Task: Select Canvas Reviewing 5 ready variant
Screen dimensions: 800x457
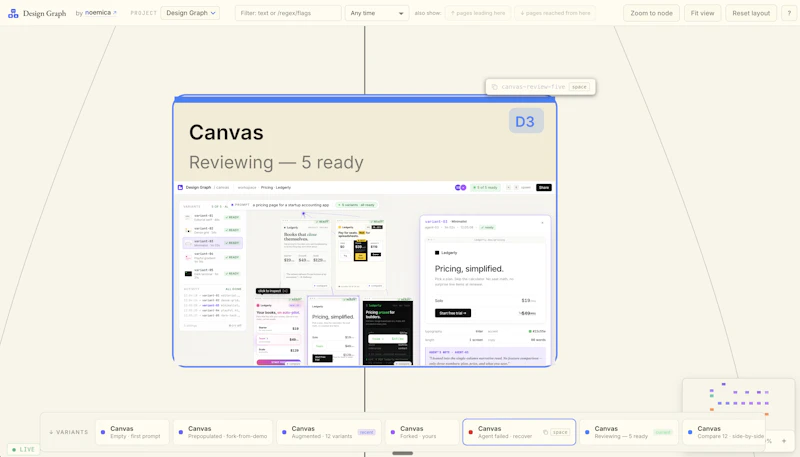Action: (629, 432)
